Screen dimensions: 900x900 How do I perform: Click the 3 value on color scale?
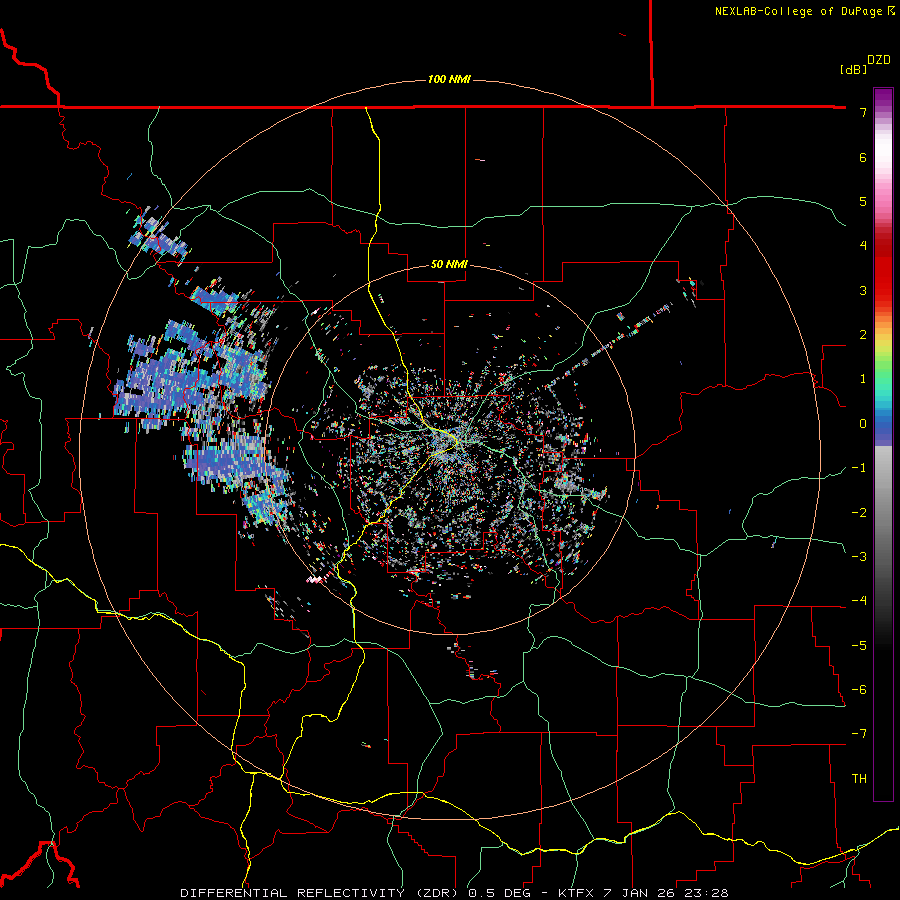[x=863, y=290]
